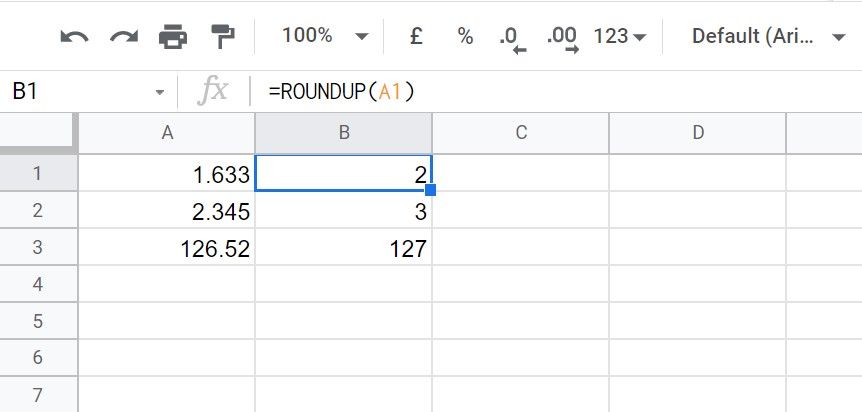This screenshot has width=862, height=412.
Task: Open the Default (Arial) font dropdown
Action: (768, 36)
